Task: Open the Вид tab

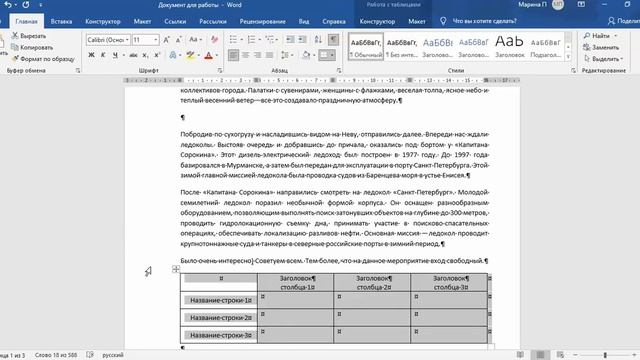Action: [x=304, y=21]
